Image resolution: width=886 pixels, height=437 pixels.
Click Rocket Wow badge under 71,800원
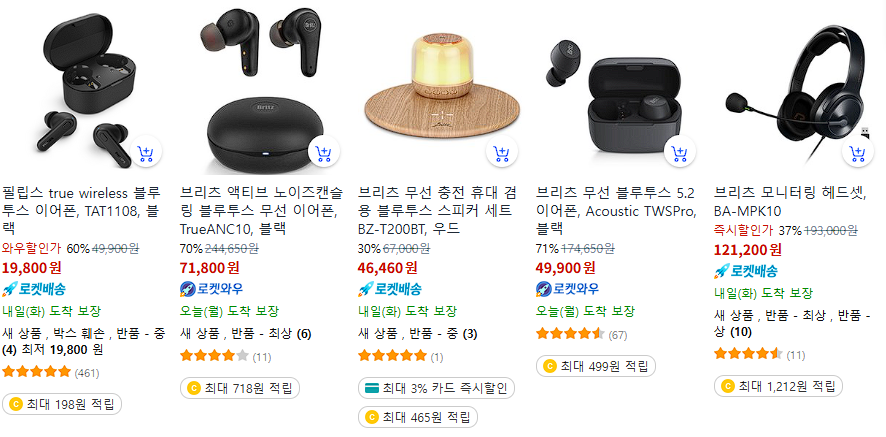[x=212, y=289]
